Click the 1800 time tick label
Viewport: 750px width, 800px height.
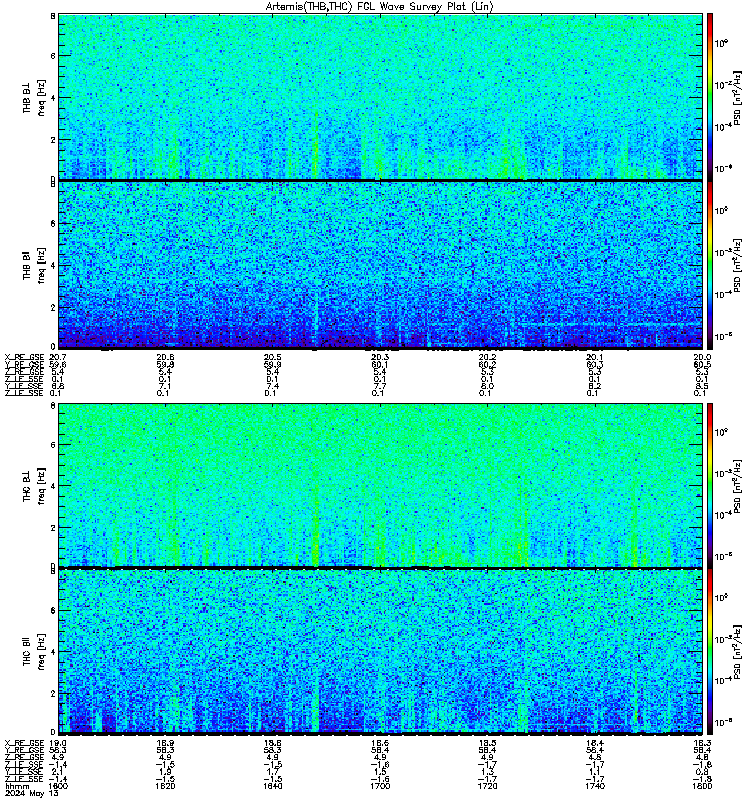pyautogui.click(x=702, y=786)
